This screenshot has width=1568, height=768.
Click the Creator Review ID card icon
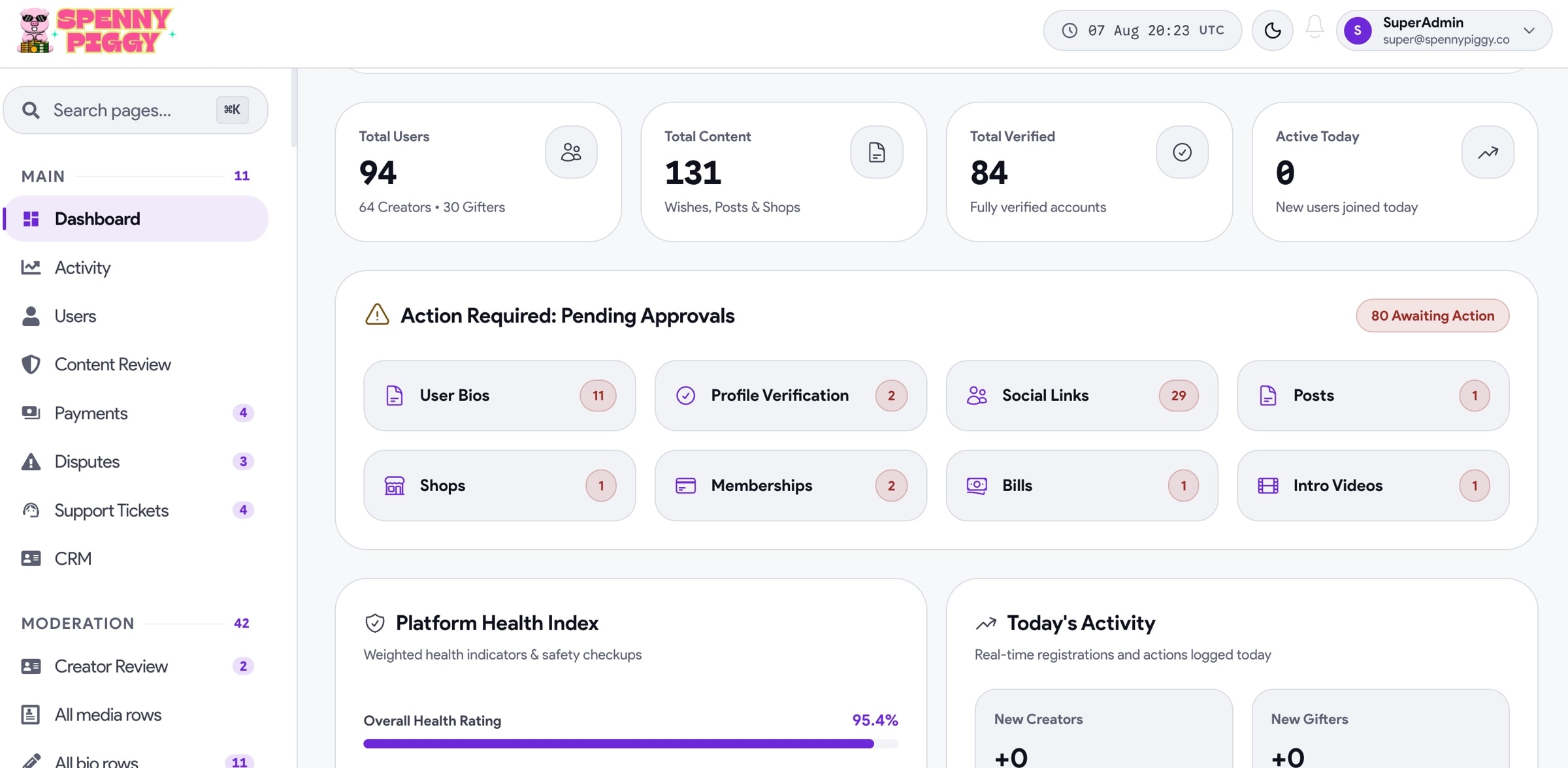(x=31, y=666)
